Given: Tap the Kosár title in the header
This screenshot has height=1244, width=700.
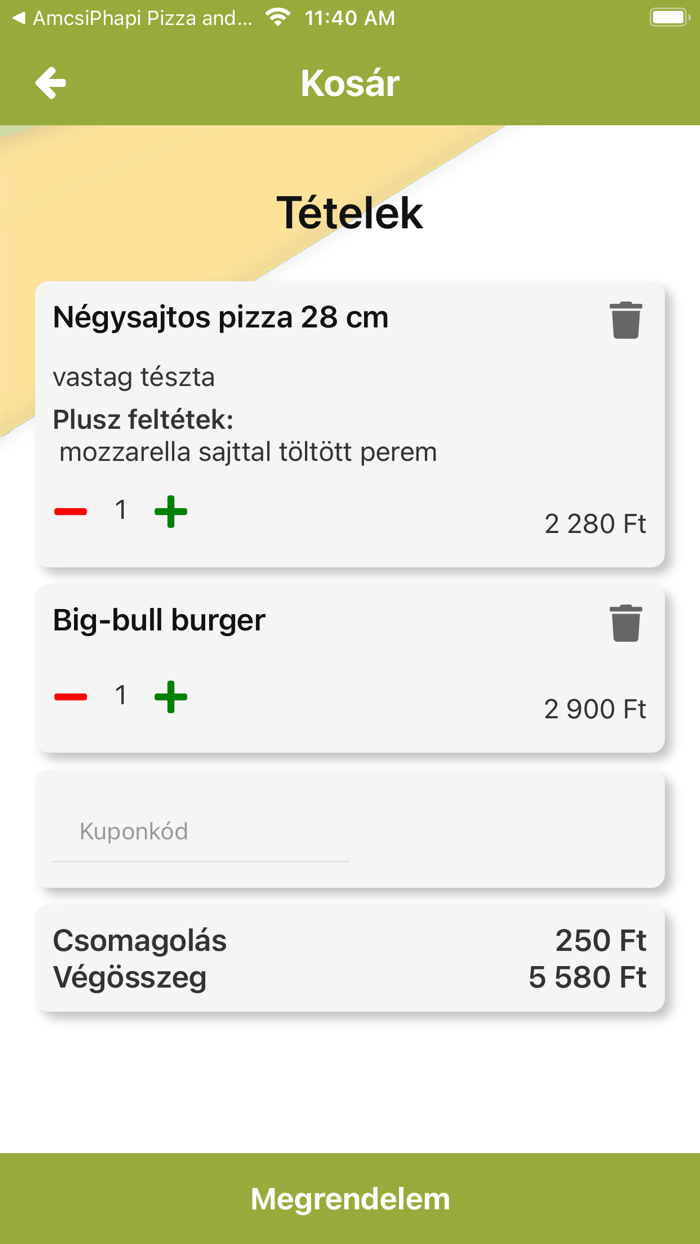Looking at the screenshot, I should tap(349, 83).
